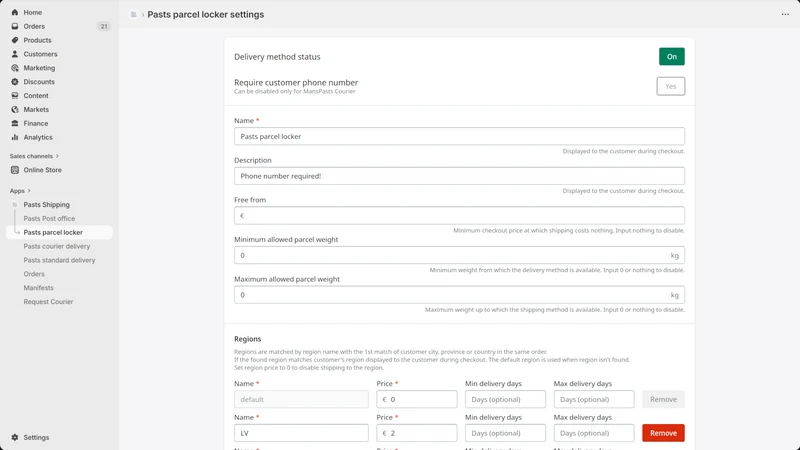Edit Minimum allowed parcel weight field
This screenshot has width=800, height=450.
[x=459, y=255]
